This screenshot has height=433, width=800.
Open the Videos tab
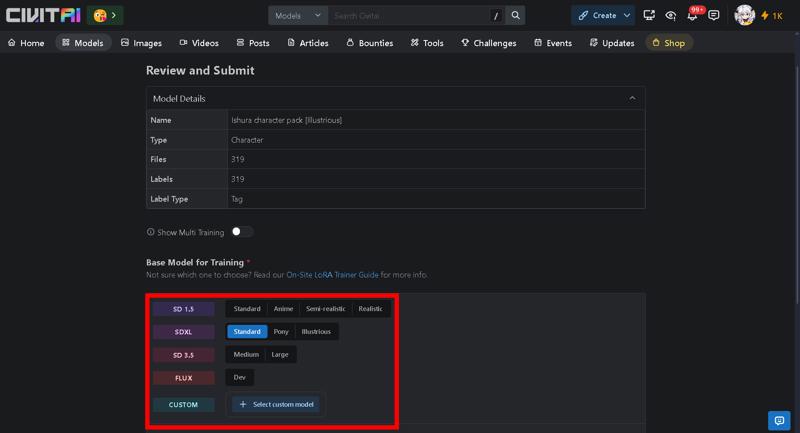(199, 43)
